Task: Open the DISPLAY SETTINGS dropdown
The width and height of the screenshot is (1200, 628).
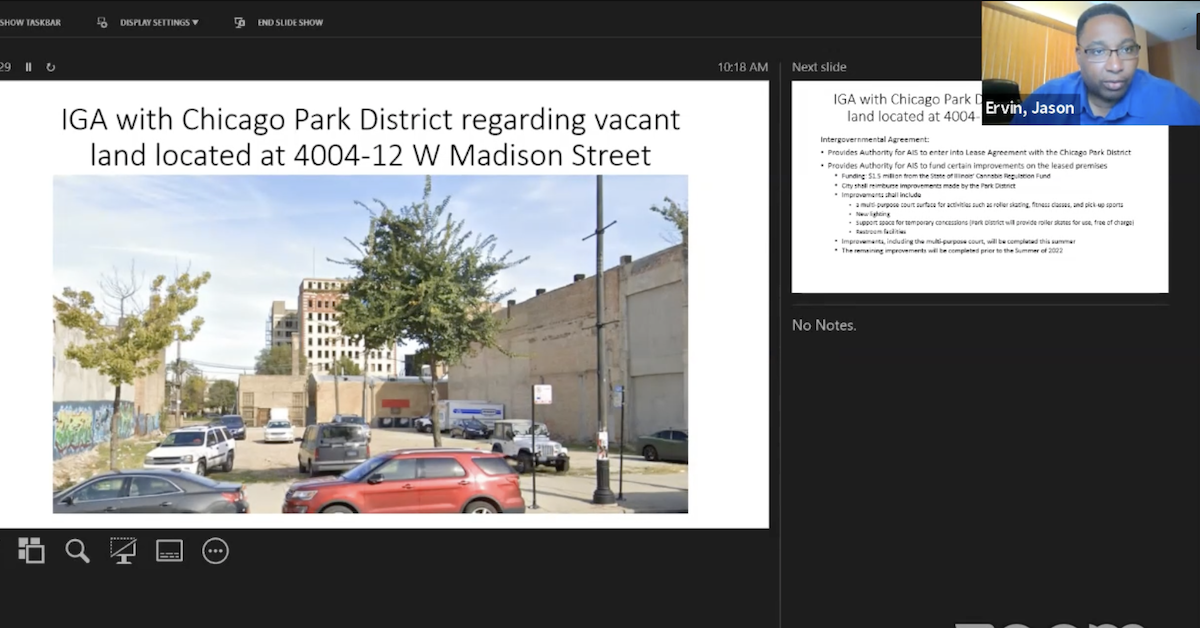Action: coord(148,22)
